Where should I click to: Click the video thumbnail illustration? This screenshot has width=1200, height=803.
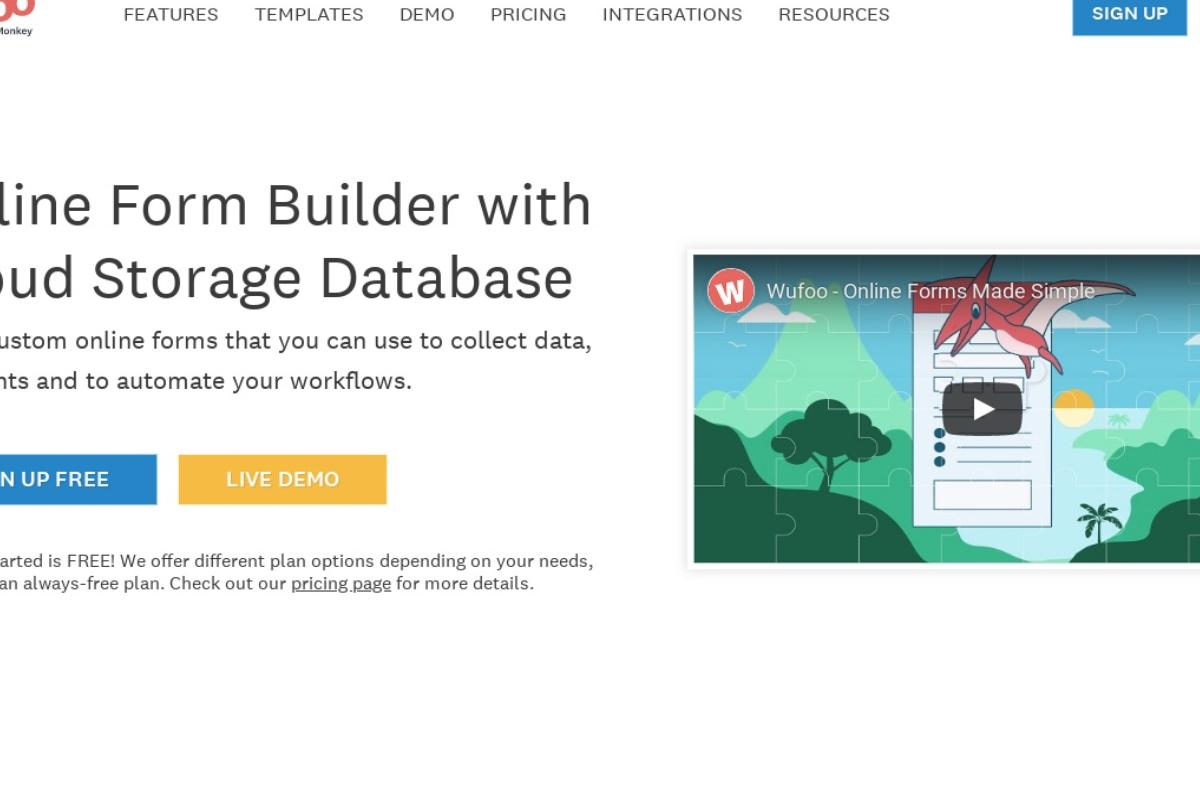946,408
